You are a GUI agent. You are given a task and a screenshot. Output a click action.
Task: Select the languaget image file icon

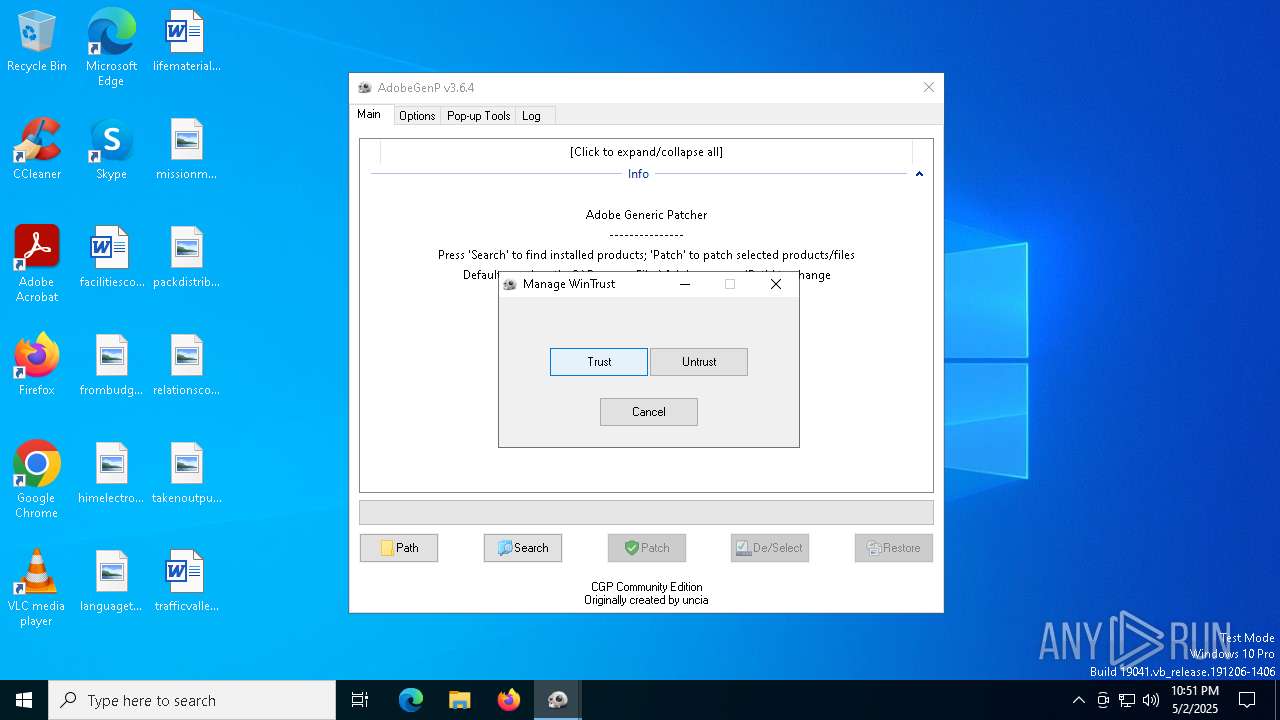pos(111,582)
